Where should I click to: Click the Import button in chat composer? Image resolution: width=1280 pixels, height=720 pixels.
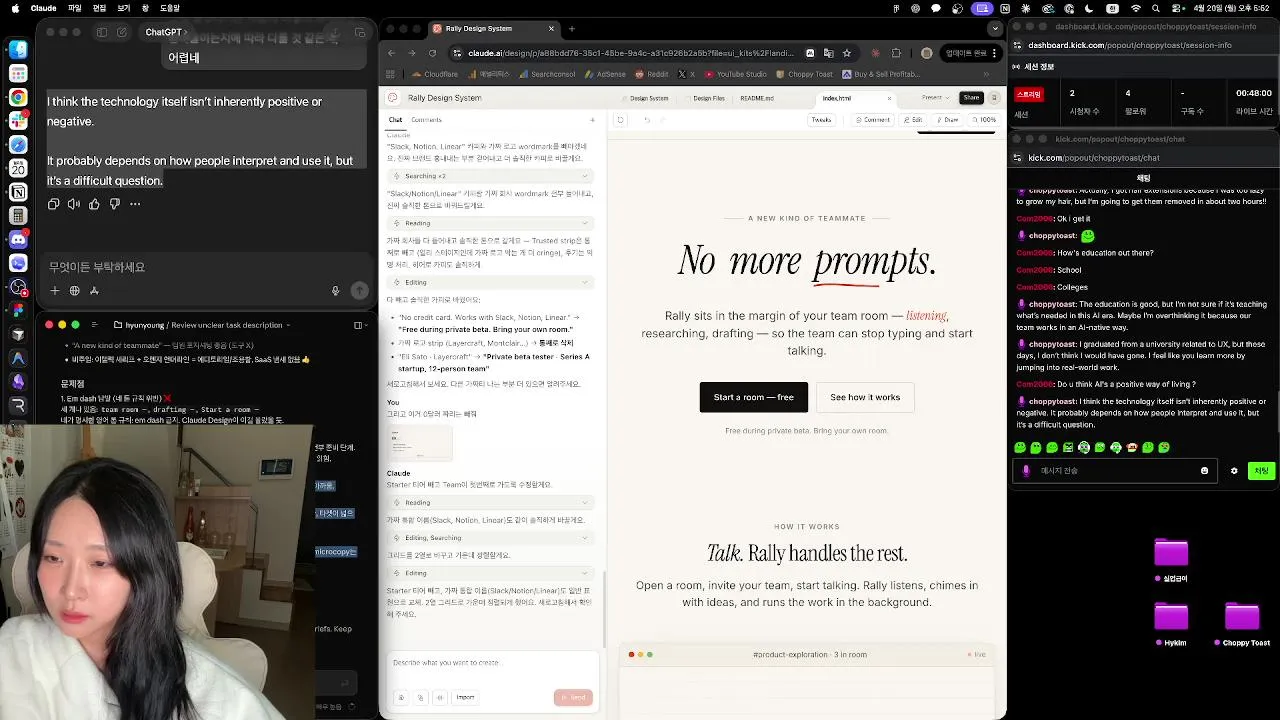(x=465, y=697)
